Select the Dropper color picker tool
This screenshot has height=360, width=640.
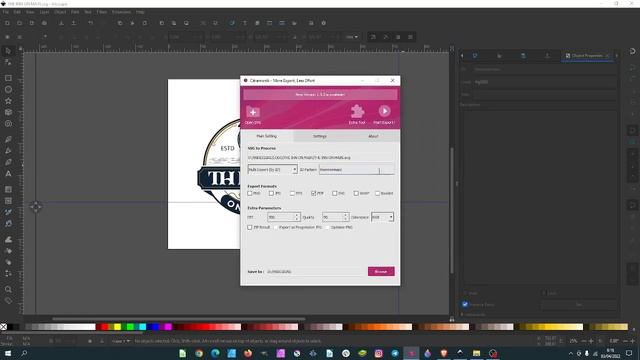(x=8, y=212)
